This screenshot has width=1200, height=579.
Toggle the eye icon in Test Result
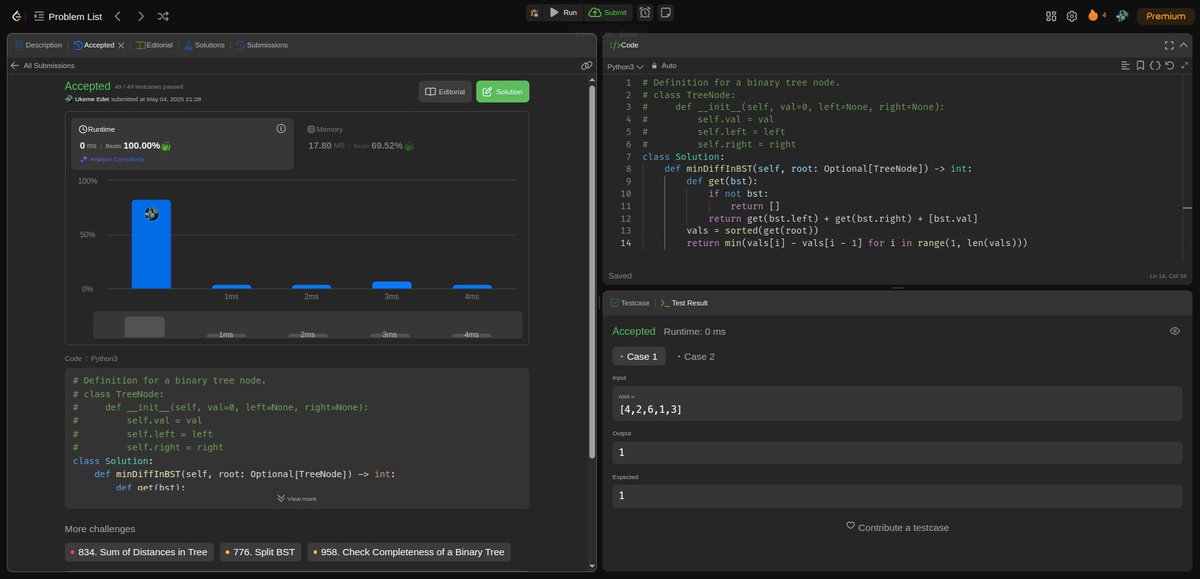[x=1175, y=331]
